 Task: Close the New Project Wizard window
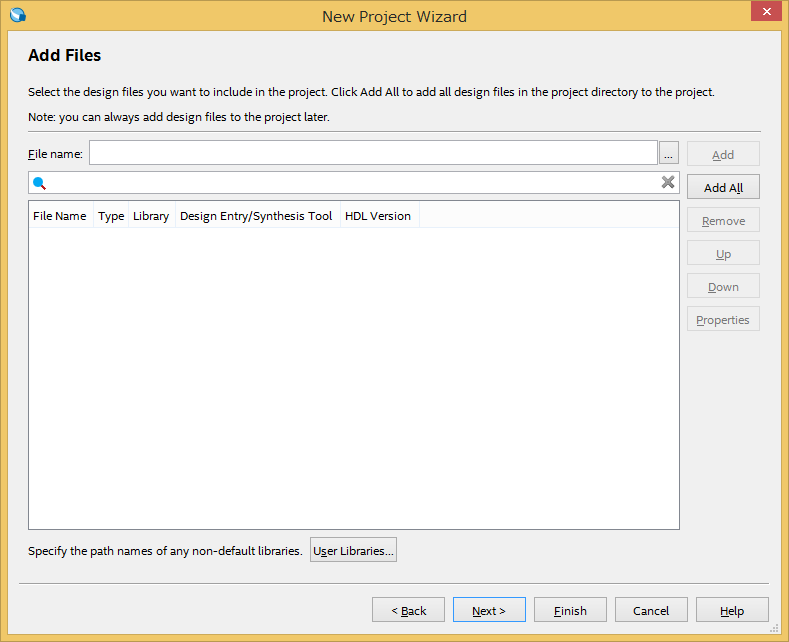click(x=766, y=11)
